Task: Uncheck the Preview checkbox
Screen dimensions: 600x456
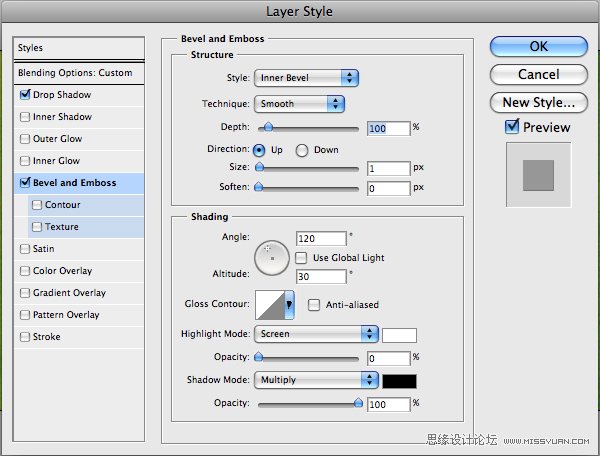Action: pyautogui.click(x=512, y=127)
